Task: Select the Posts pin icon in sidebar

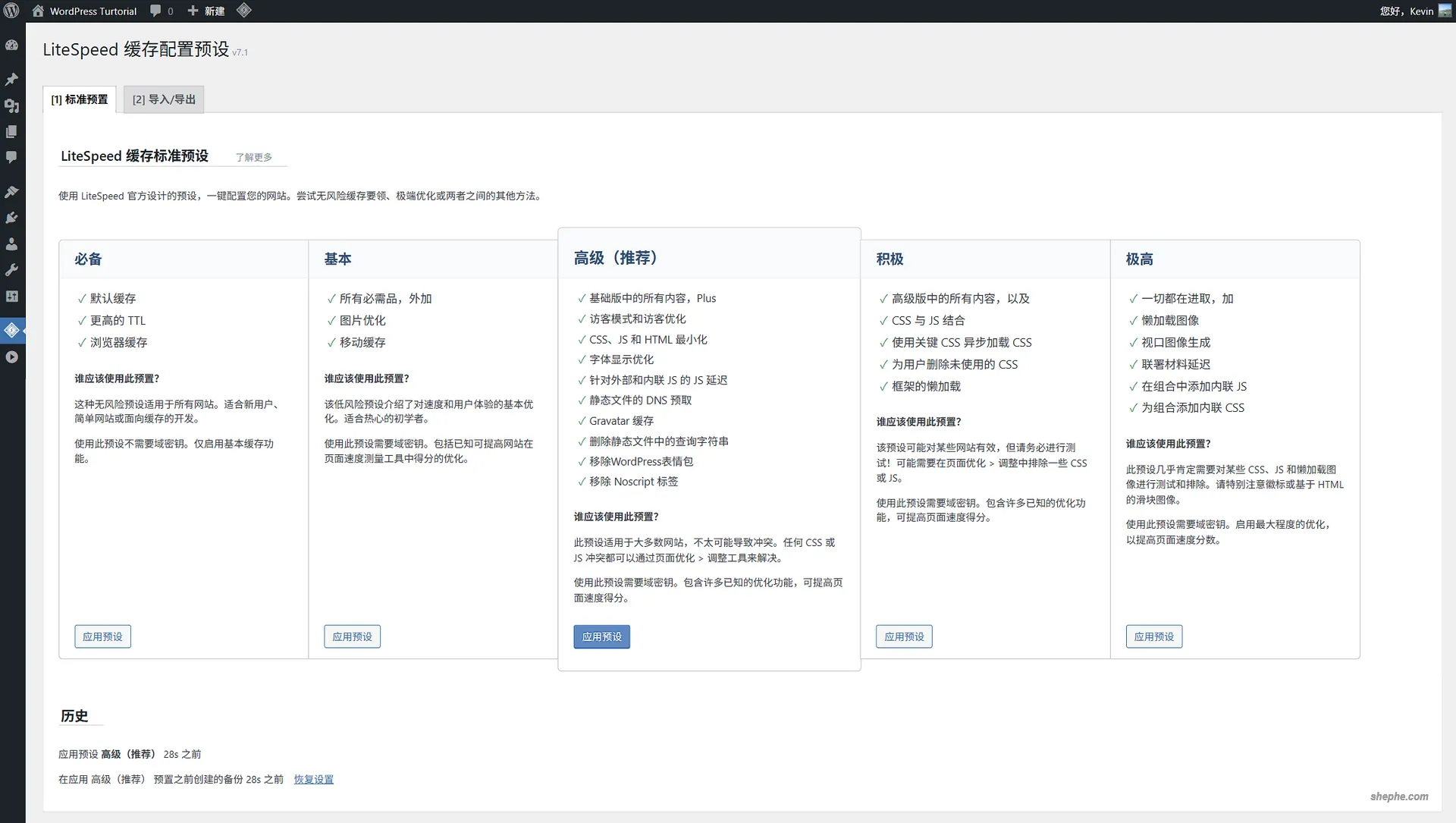Action: click(x=12, y=80)
